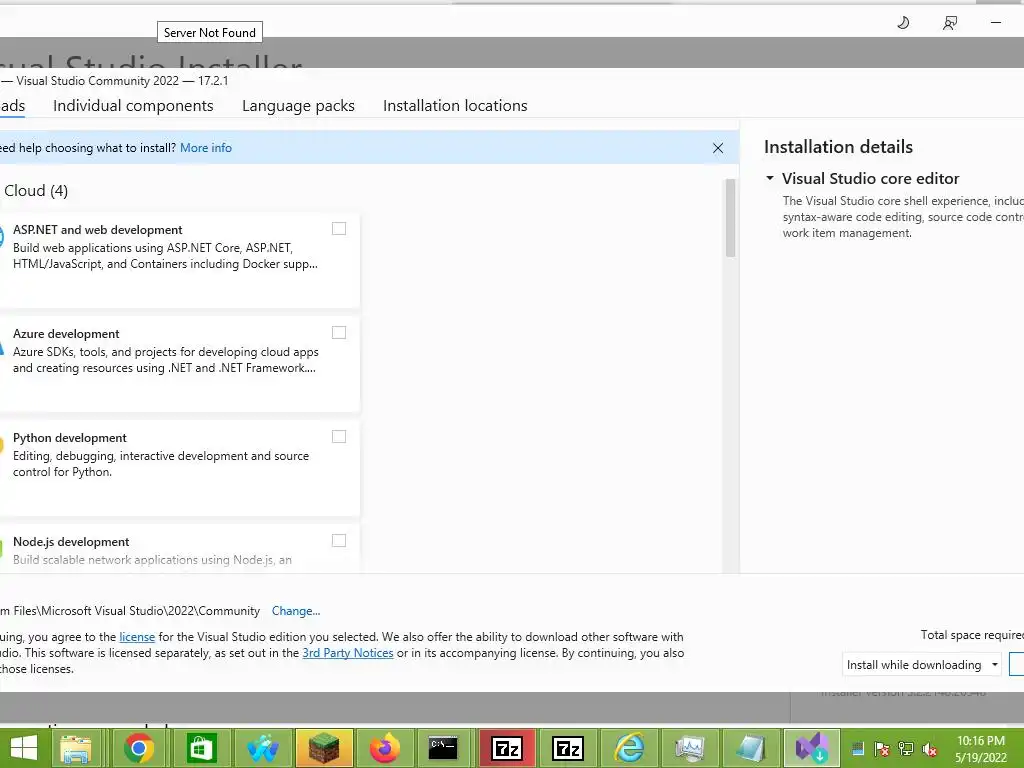The width and height of the screenshot is (1024, 768).
Task: Open Install while downloading dropdown
Action: click(x=921, y=665)
